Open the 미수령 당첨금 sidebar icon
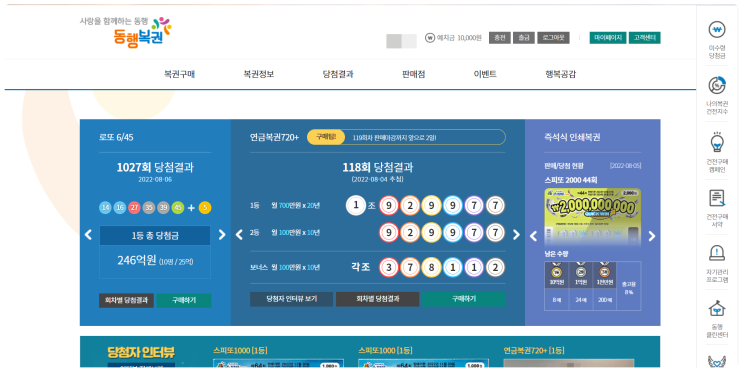 717,30
